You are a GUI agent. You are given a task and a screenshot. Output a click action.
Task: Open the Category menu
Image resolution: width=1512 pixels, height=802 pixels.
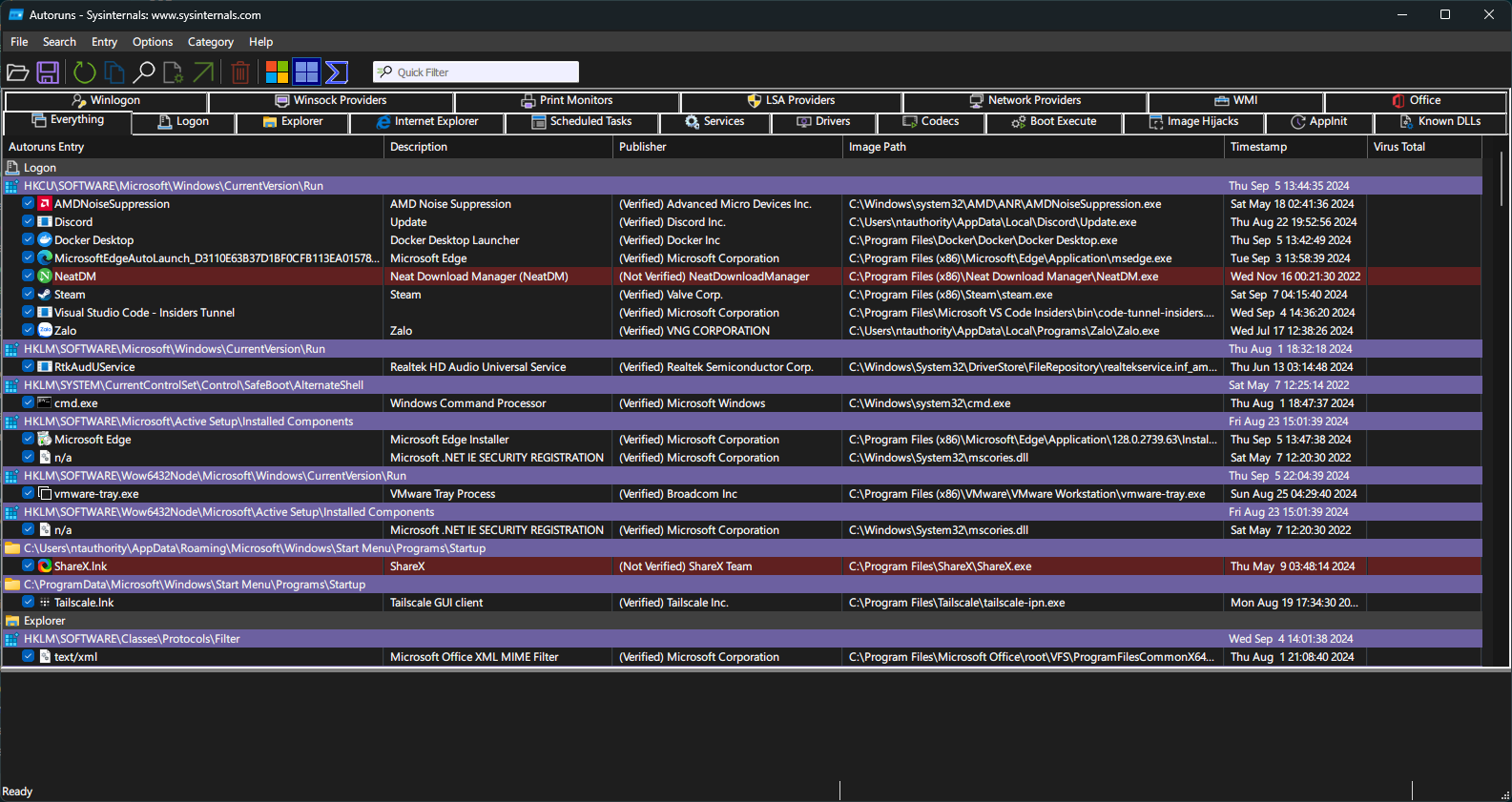point(211,42)
